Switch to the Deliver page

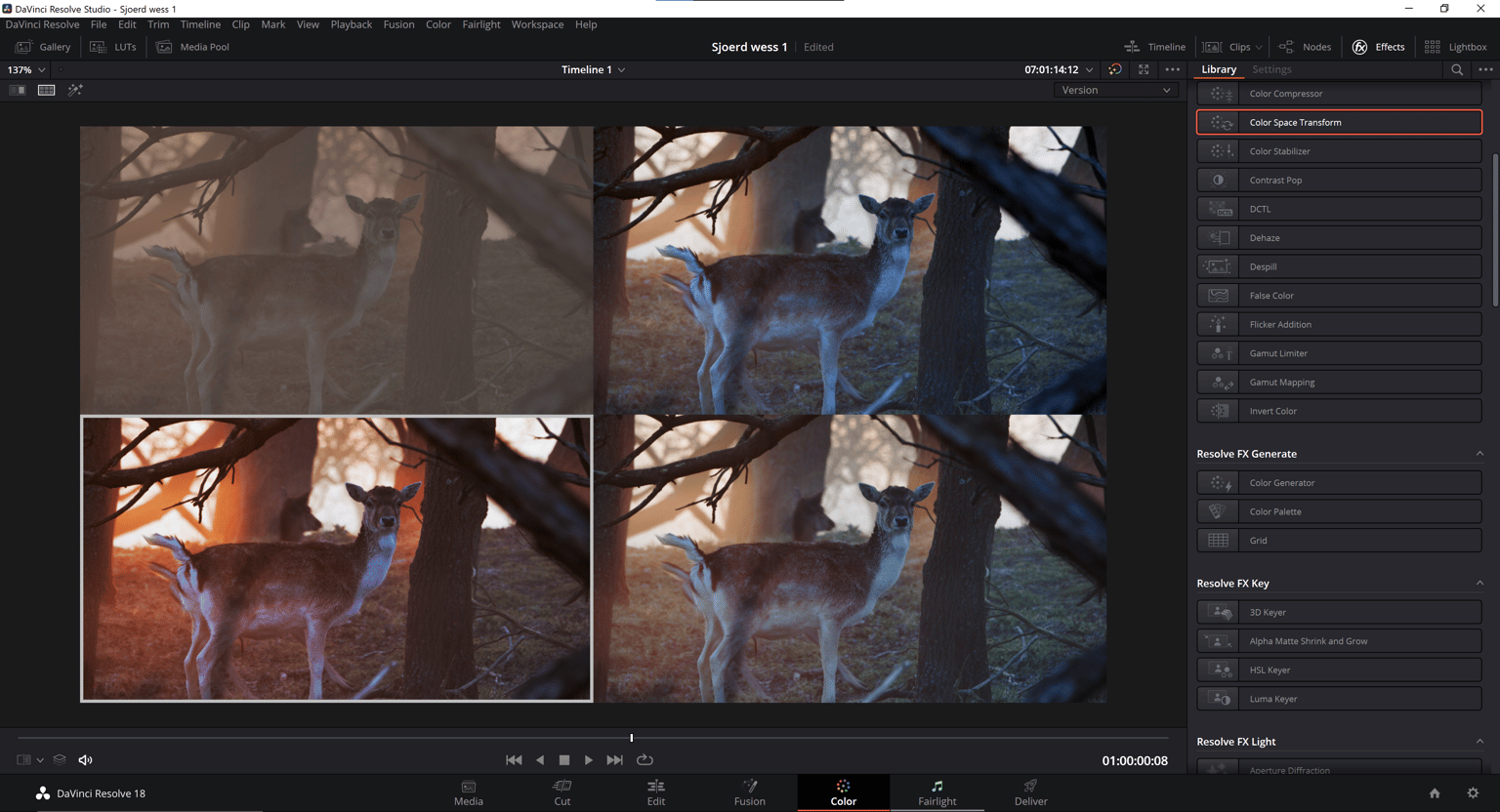coord(1030,792)
